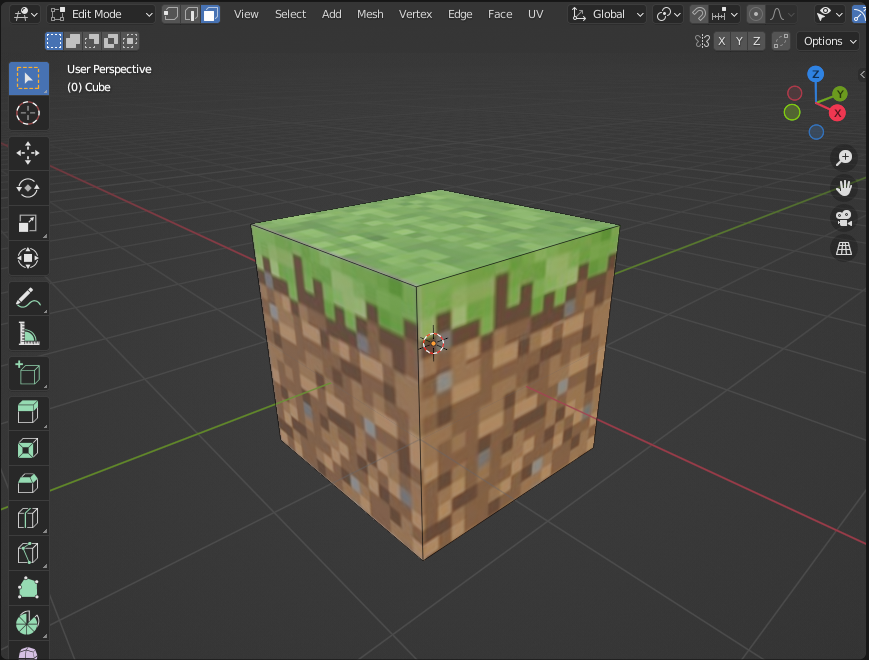Toggle snapping magnet
Image resolution: width=869 pixels, height=660 pixels.
[699, 14]
